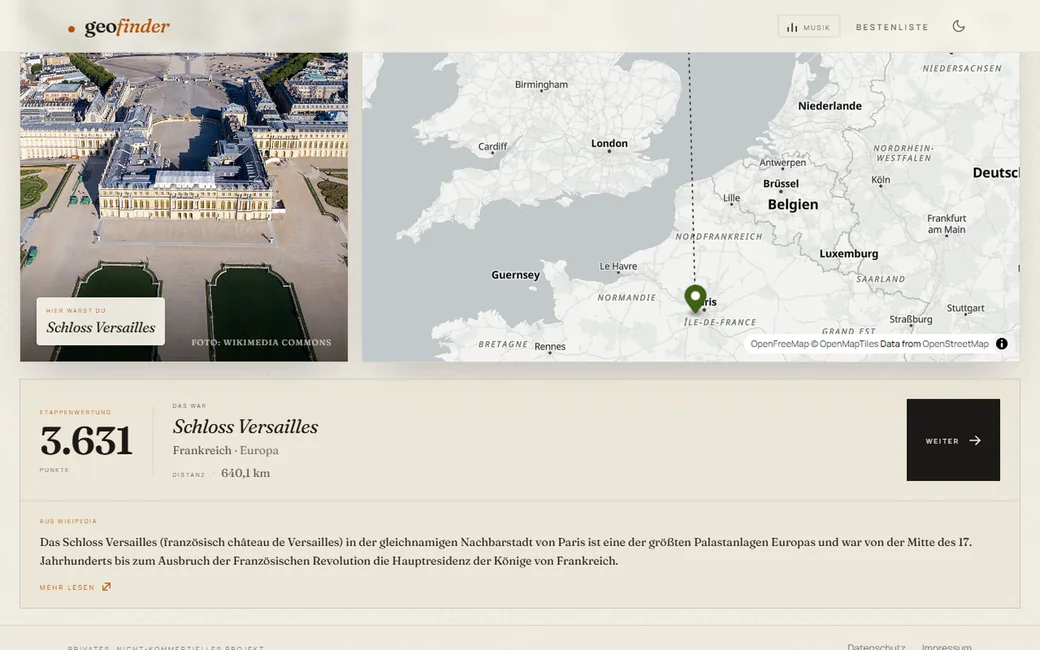This screenshot has height=650, width=1040.
Task: Open the Bestenliste page
Action: [x=891, y=27]
